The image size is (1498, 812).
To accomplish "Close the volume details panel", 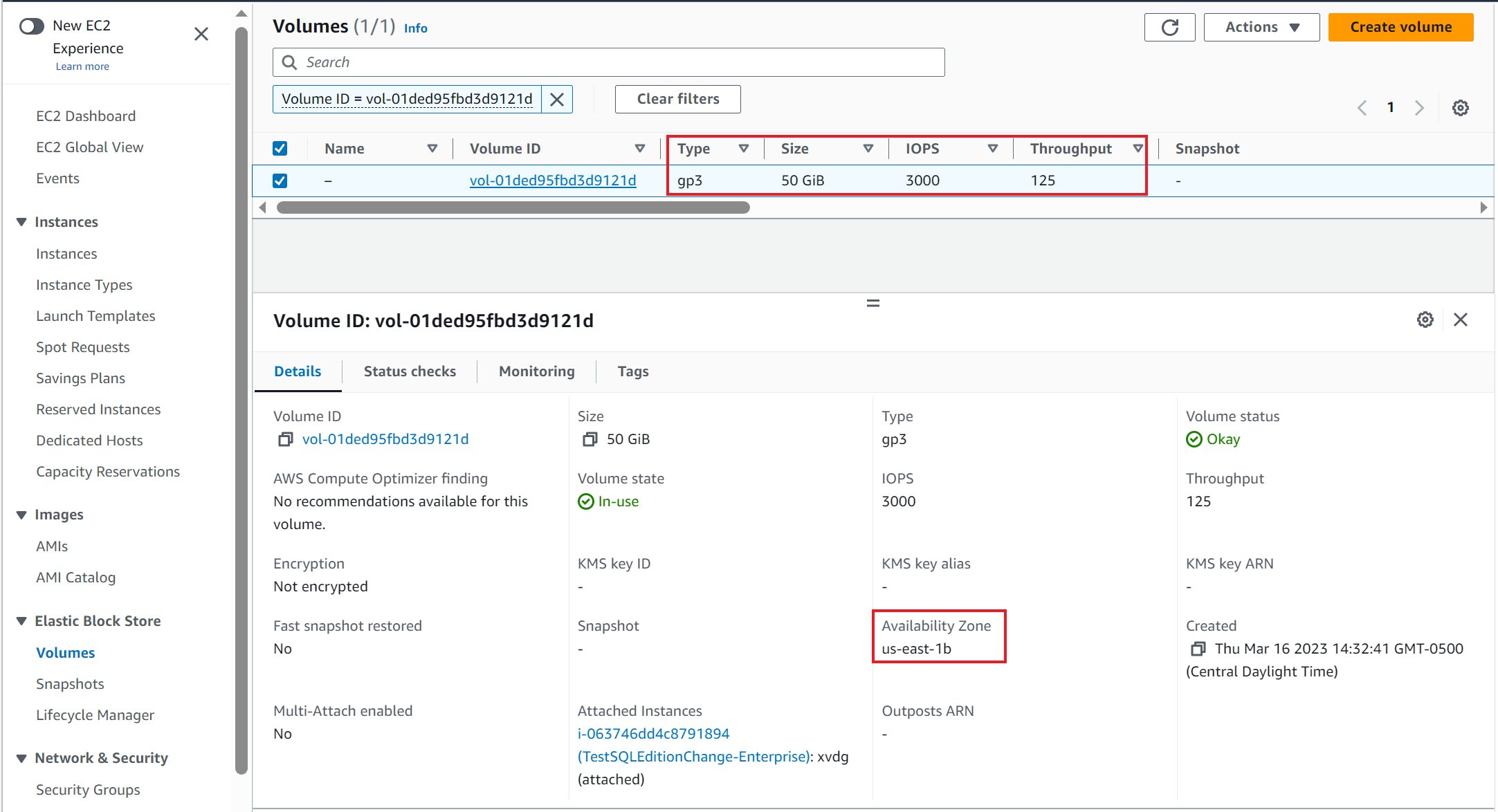I will (x=1461, y=320).
